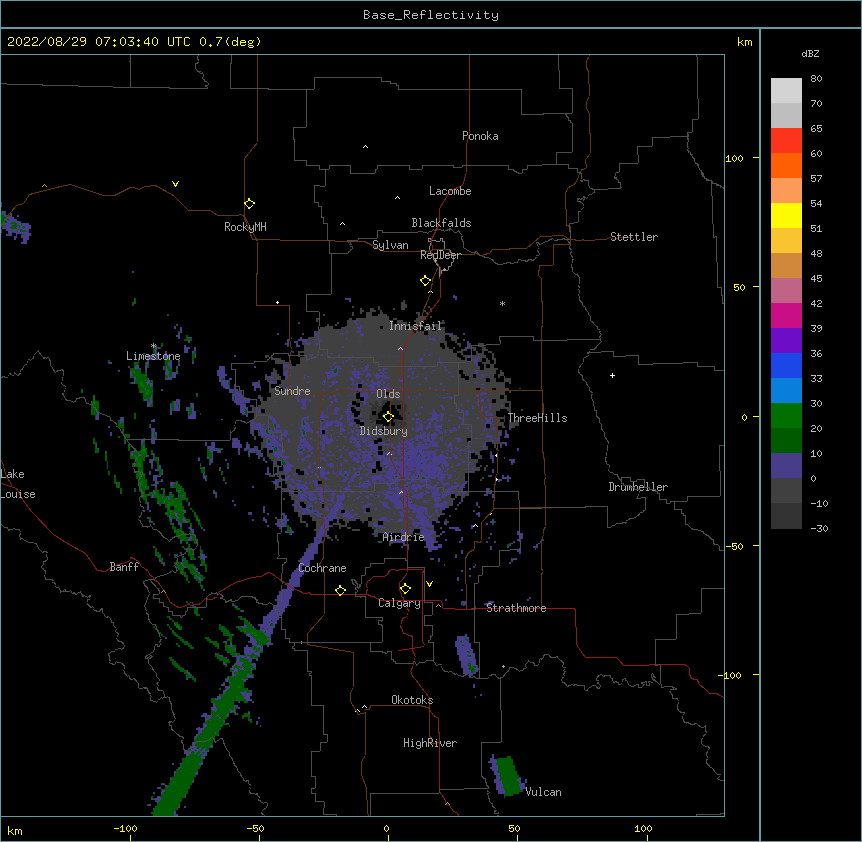The width and height of the screenshot is (862, 842).
Task: Select the -30 value on dBZ legend
Action: click(x=819, y=528)
